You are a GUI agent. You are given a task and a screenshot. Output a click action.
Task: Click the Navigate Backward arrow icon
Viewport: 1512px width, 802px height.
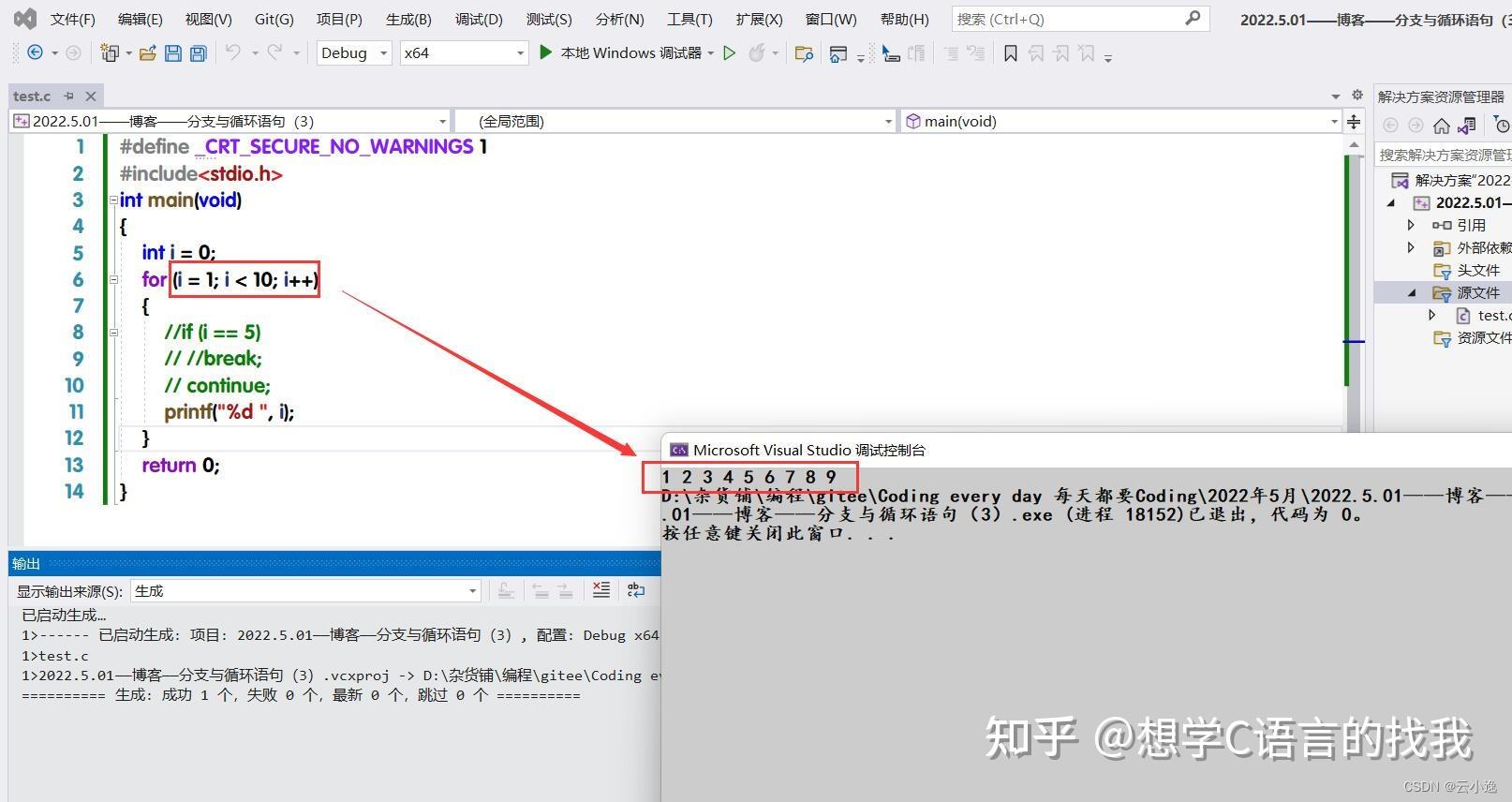click(x=36, y=53)
